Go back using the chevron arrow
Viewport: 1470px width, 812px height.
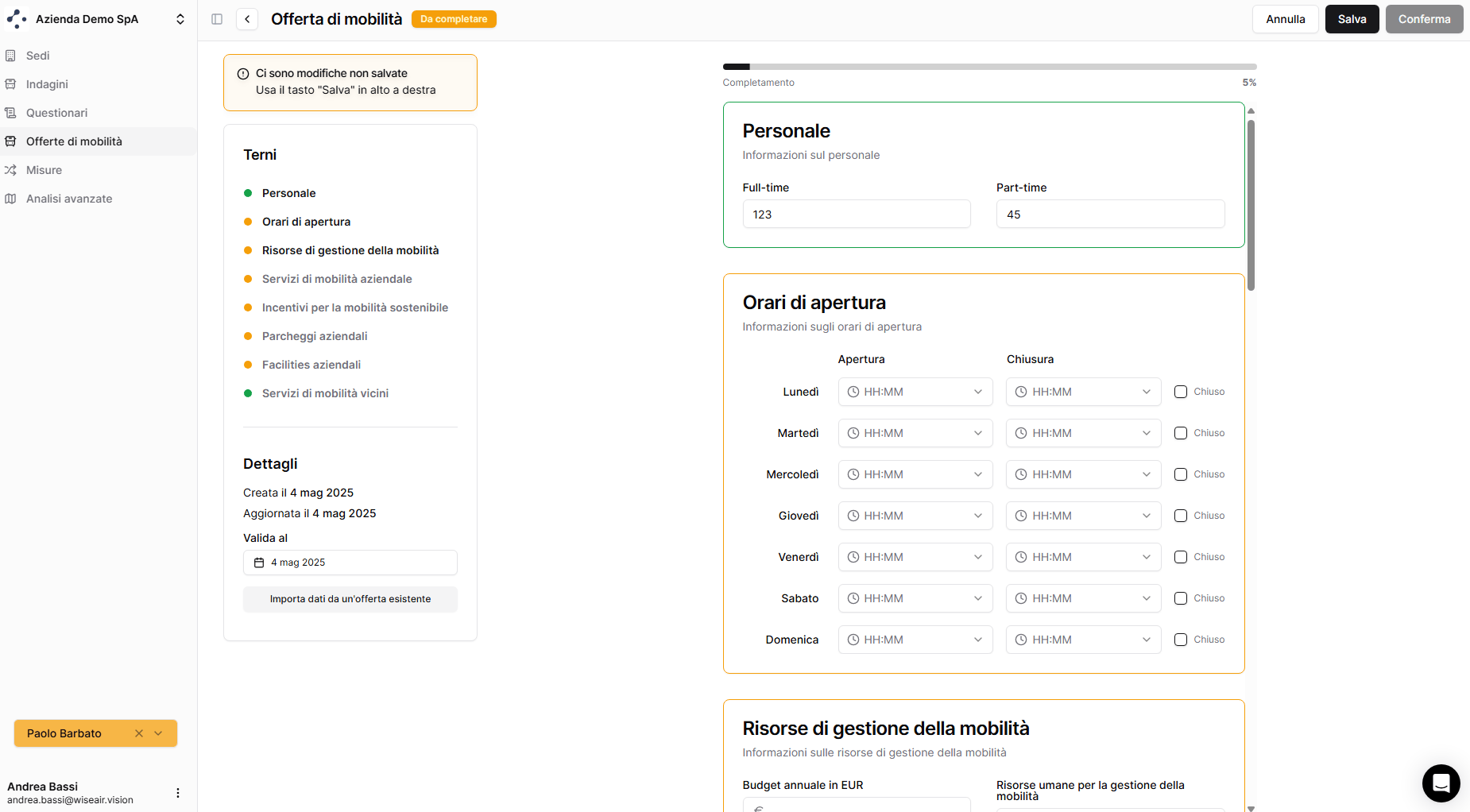247,19
